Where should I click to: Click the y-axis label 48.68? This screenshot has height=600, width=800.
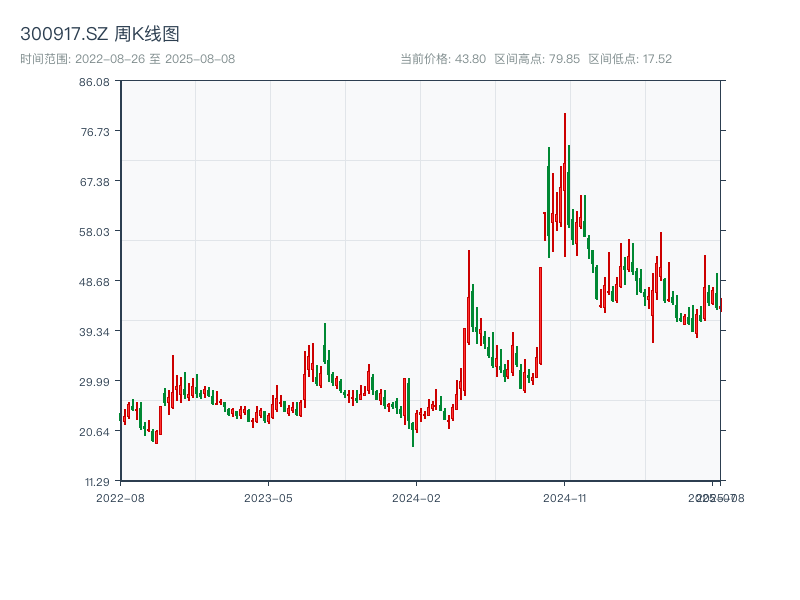point(94,282)
